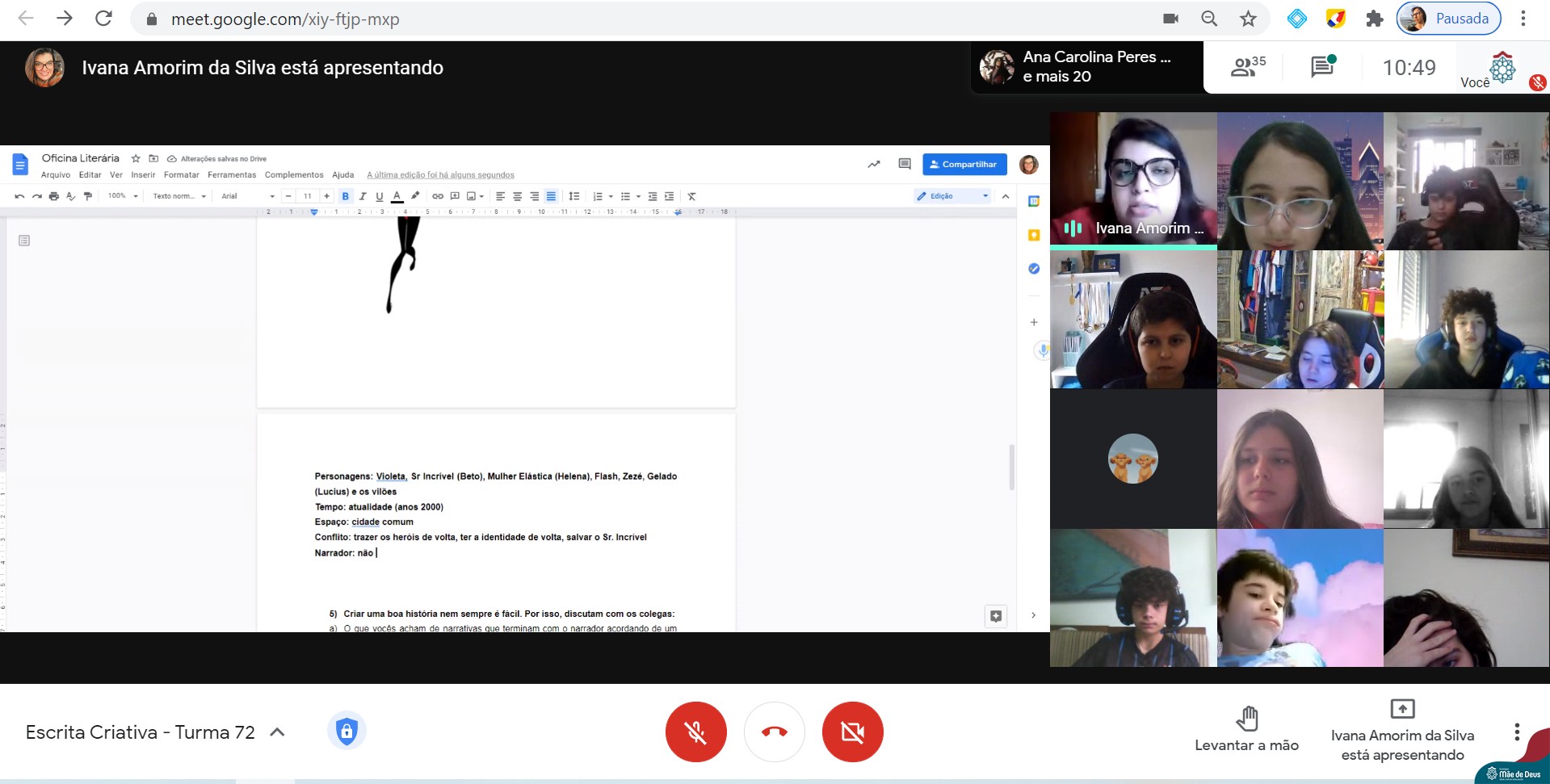This screenshot has width=1550, height=784.
Task: Click the blue shield host controls icon
Action: [x=347, y=732]
